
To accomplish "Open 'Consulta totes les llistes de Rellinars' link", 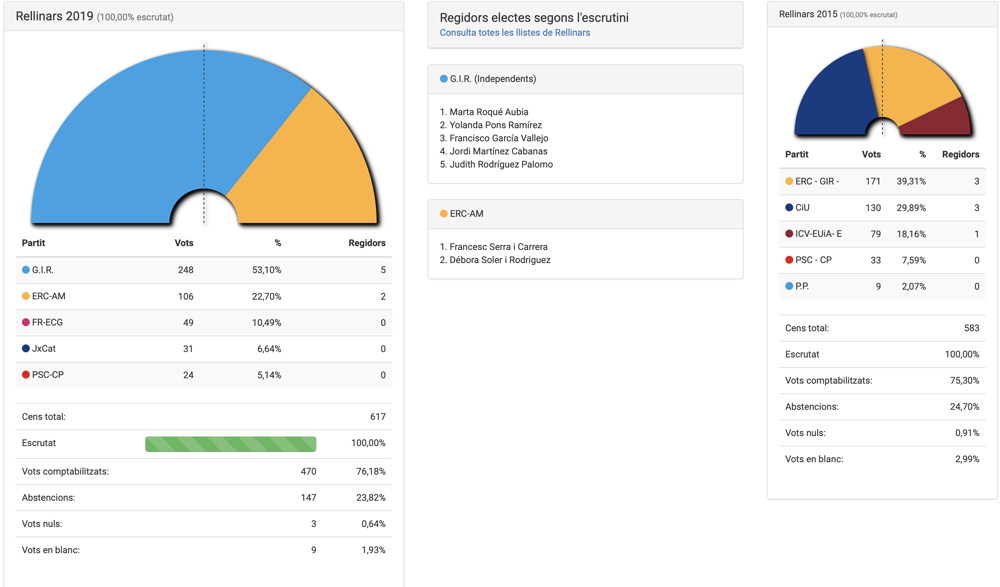I will pos(514,33).
